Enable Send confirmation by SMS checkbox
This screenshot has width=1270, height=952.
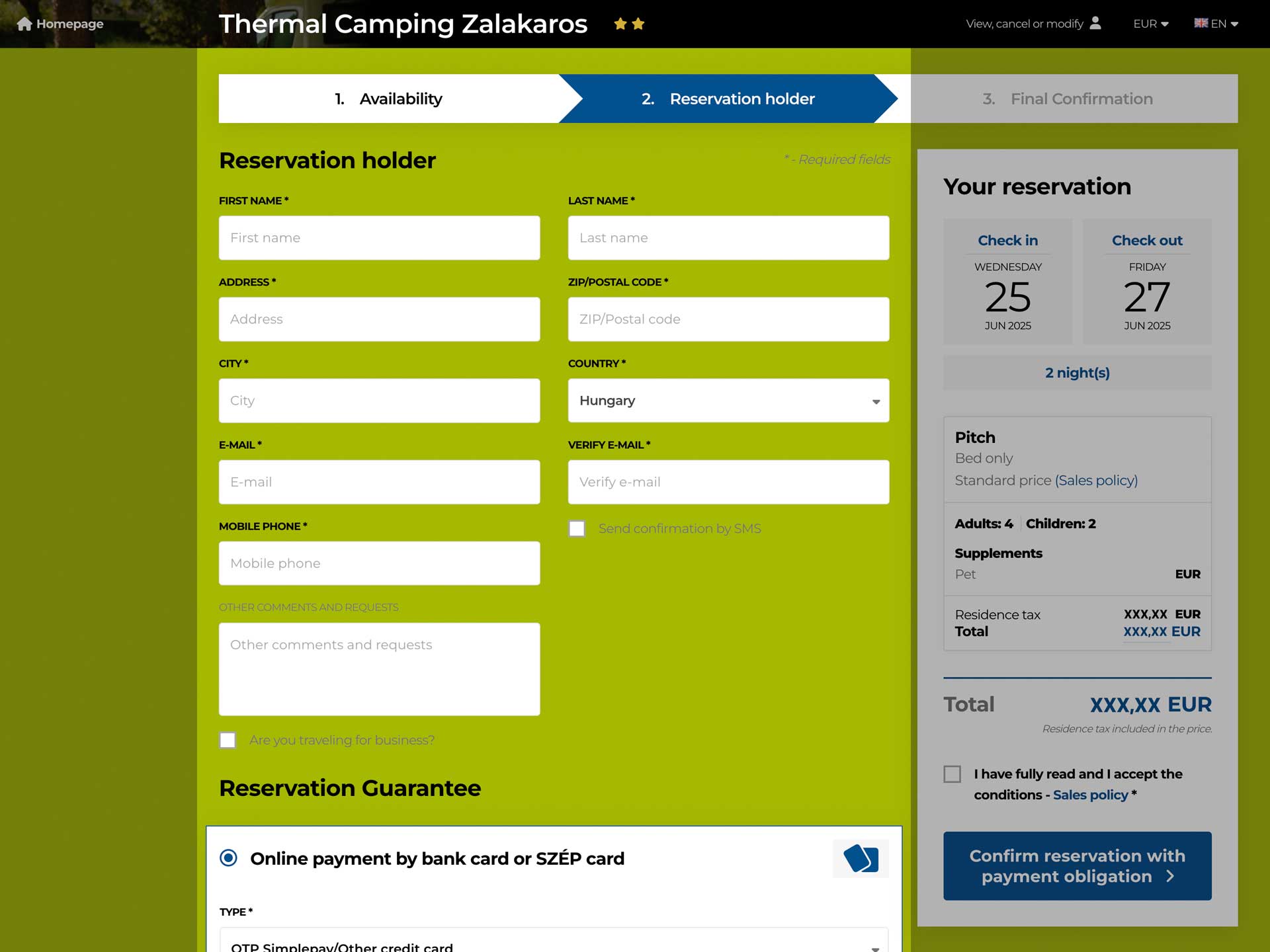pos(577,528)
